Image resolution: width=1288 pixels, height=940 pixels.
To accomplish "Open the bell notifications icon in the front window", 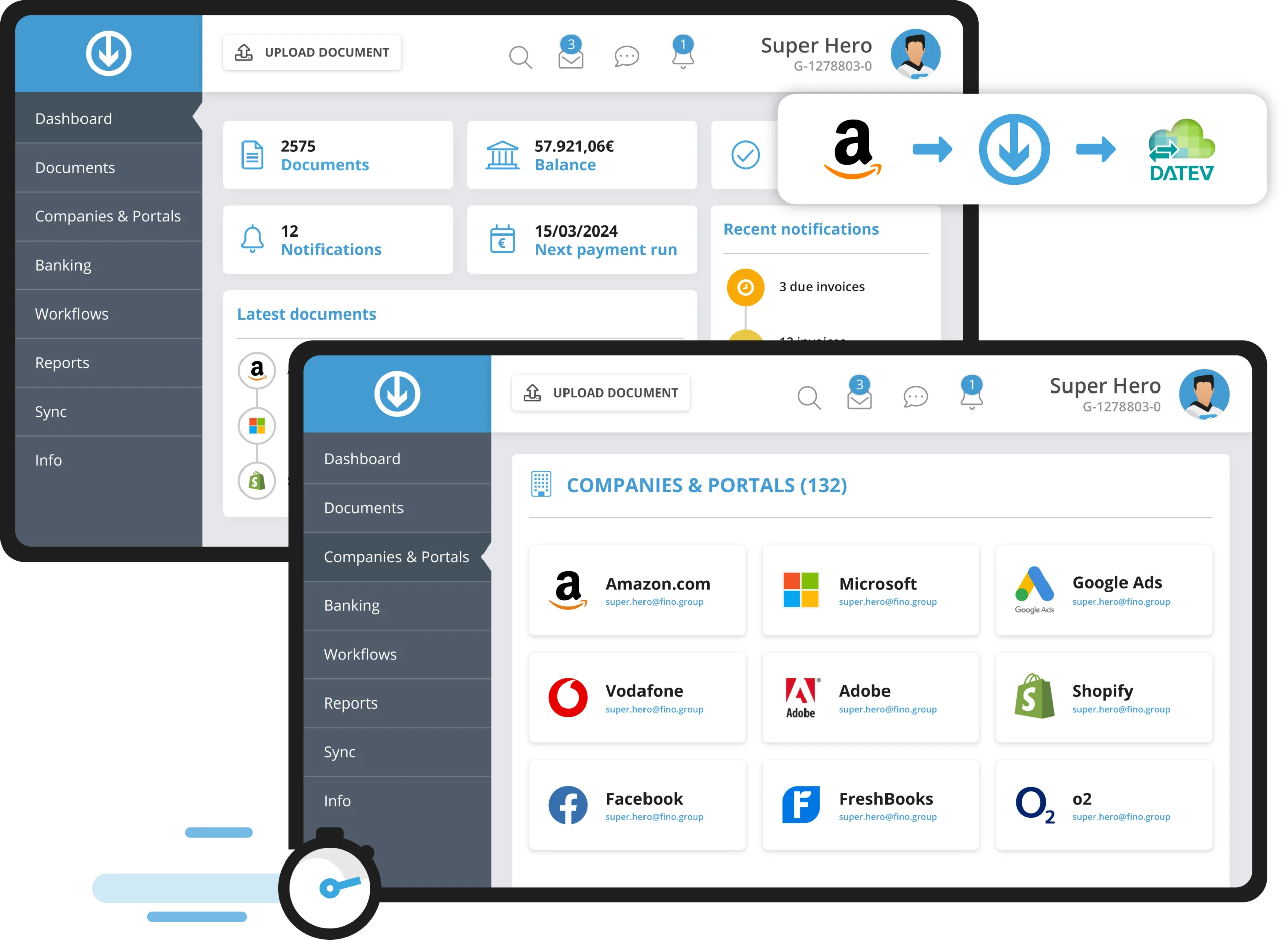I will (972, 393).
